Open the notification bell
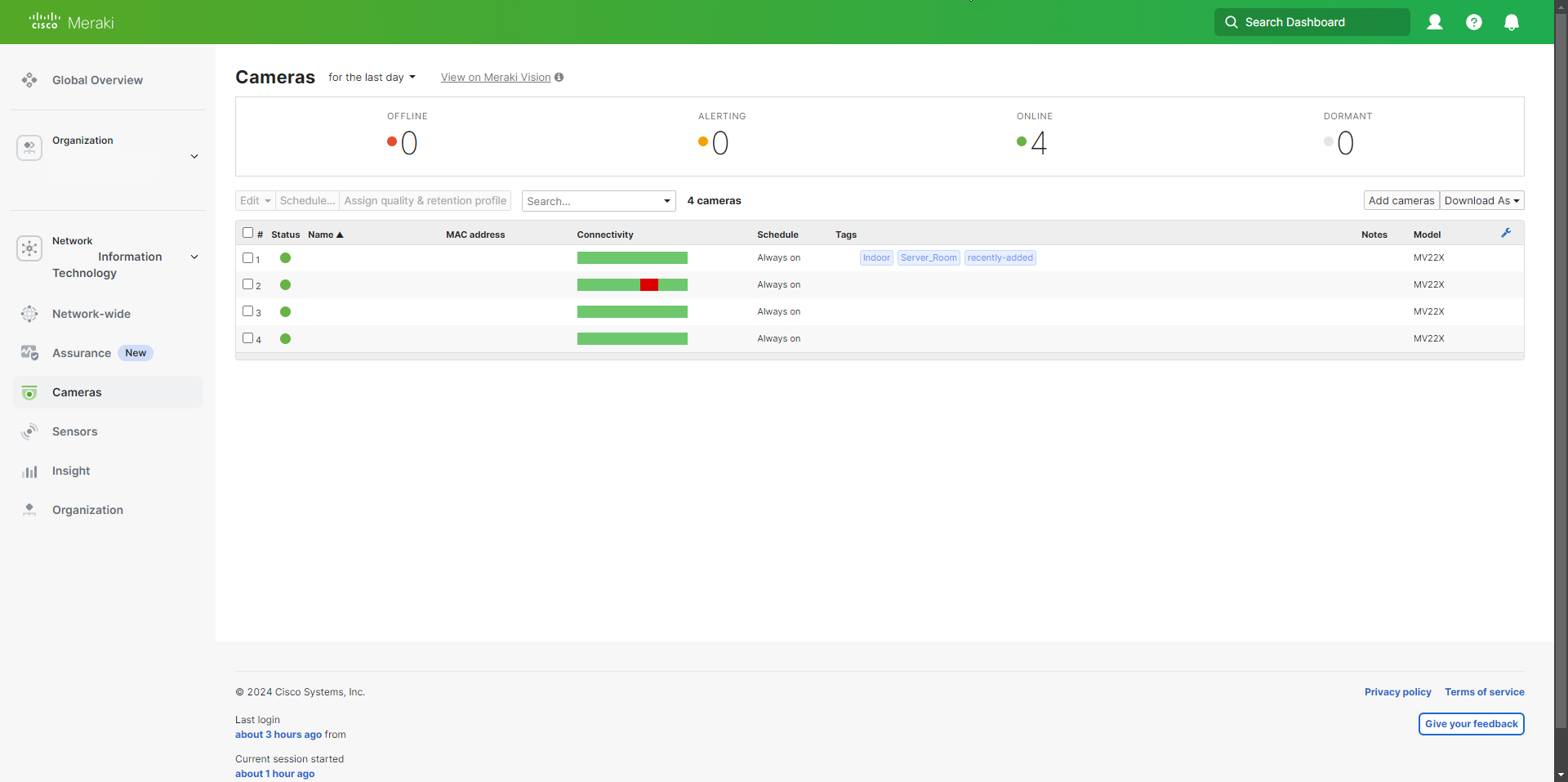 point(1512,22)
